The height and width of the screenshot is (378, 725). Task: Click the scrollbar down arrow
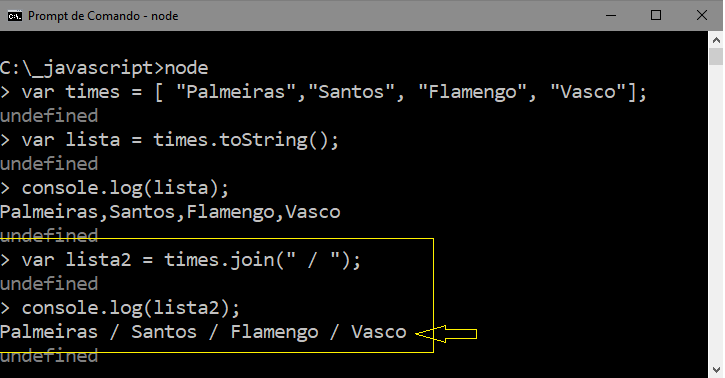click(x=716, y=370)
